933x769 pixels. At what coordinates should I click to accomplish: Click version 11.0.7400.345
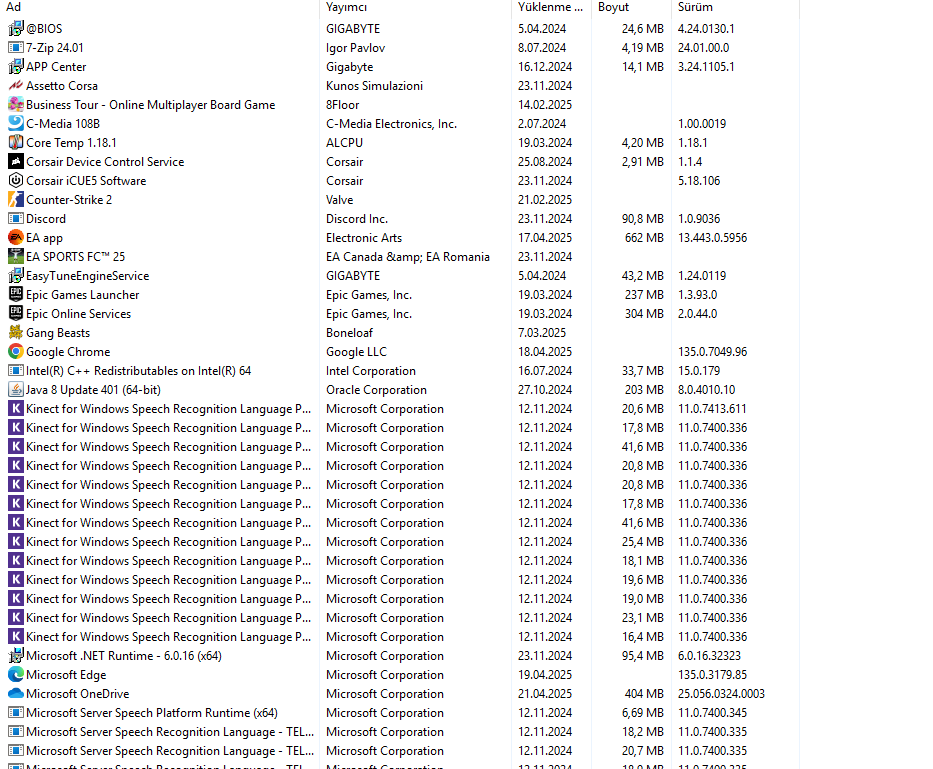[x=712, y=713]
